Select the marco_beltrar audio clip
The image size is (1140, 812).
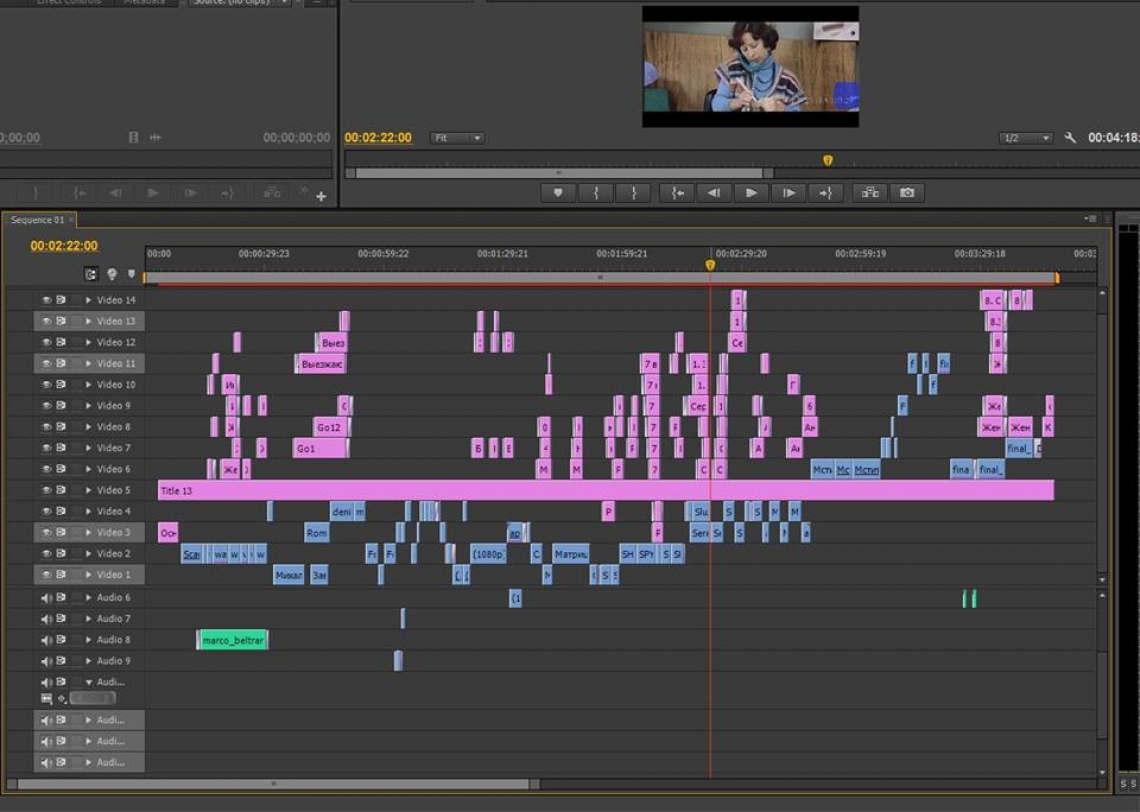click(x=233, y=640)
